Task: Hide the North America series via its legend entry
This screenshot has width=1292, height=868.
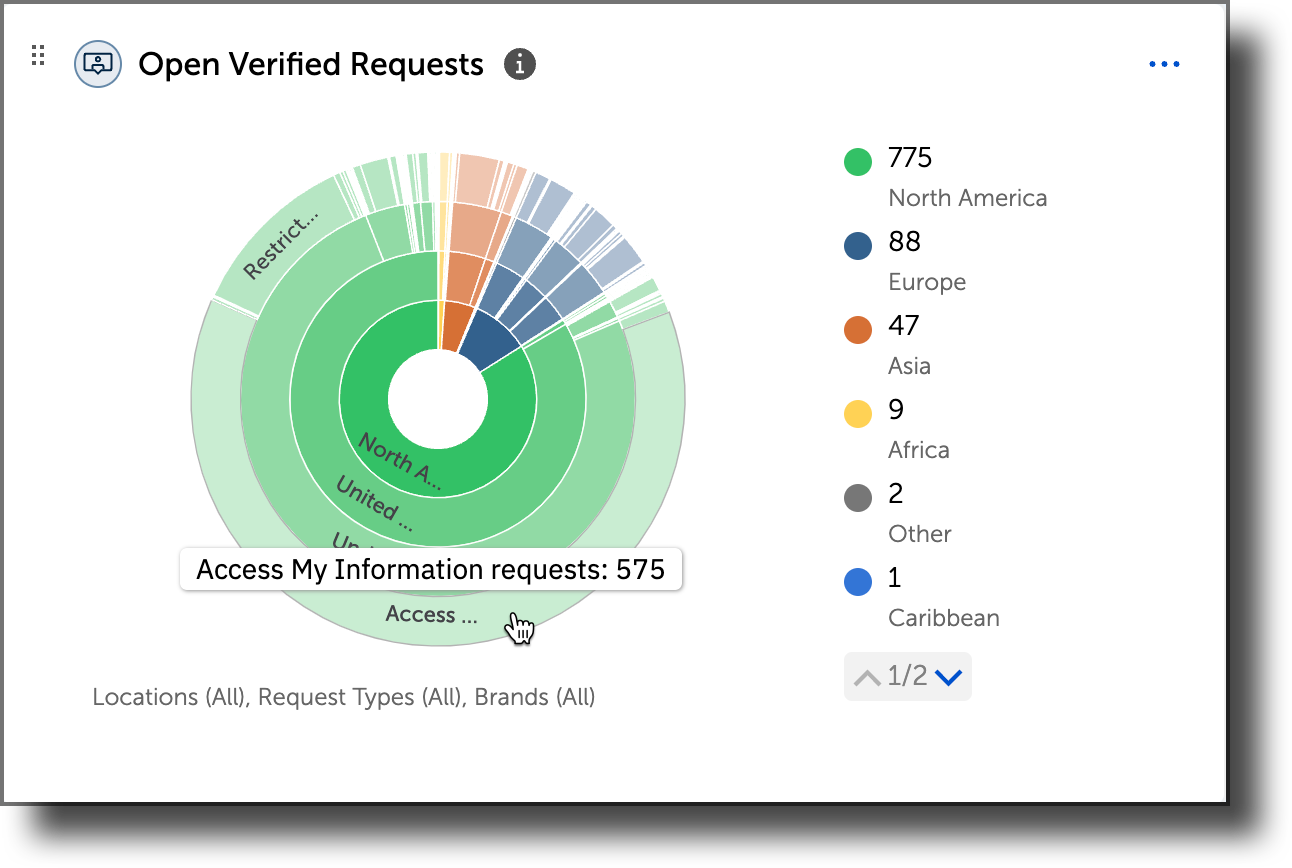Action: pyautogui.click(x=966, y=197)
